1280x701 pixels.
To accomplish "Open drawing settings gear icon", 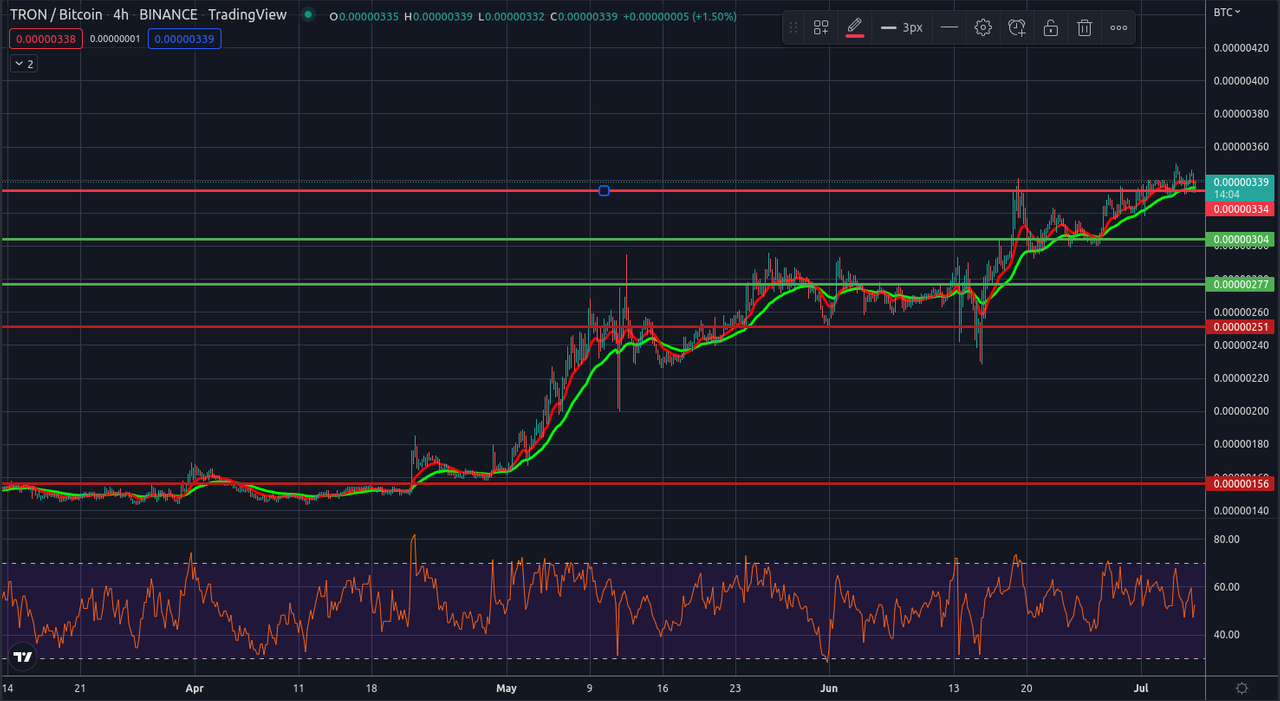I will (983, 28).
